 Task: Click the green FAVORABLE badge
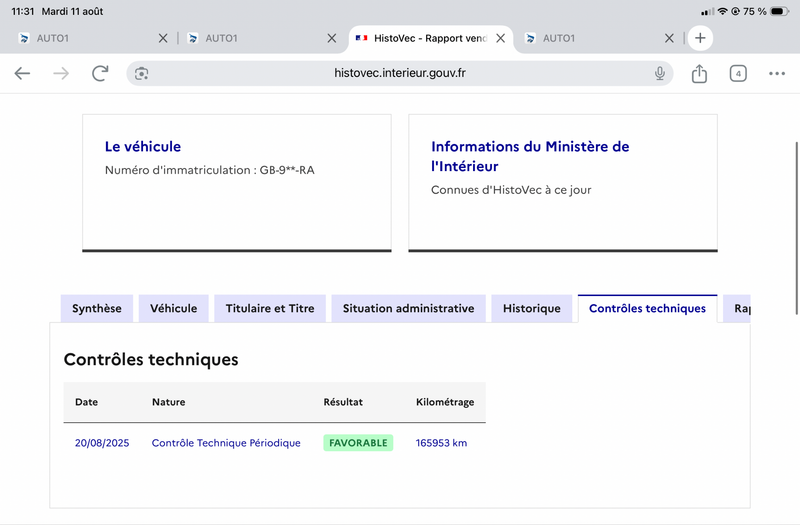358,443
